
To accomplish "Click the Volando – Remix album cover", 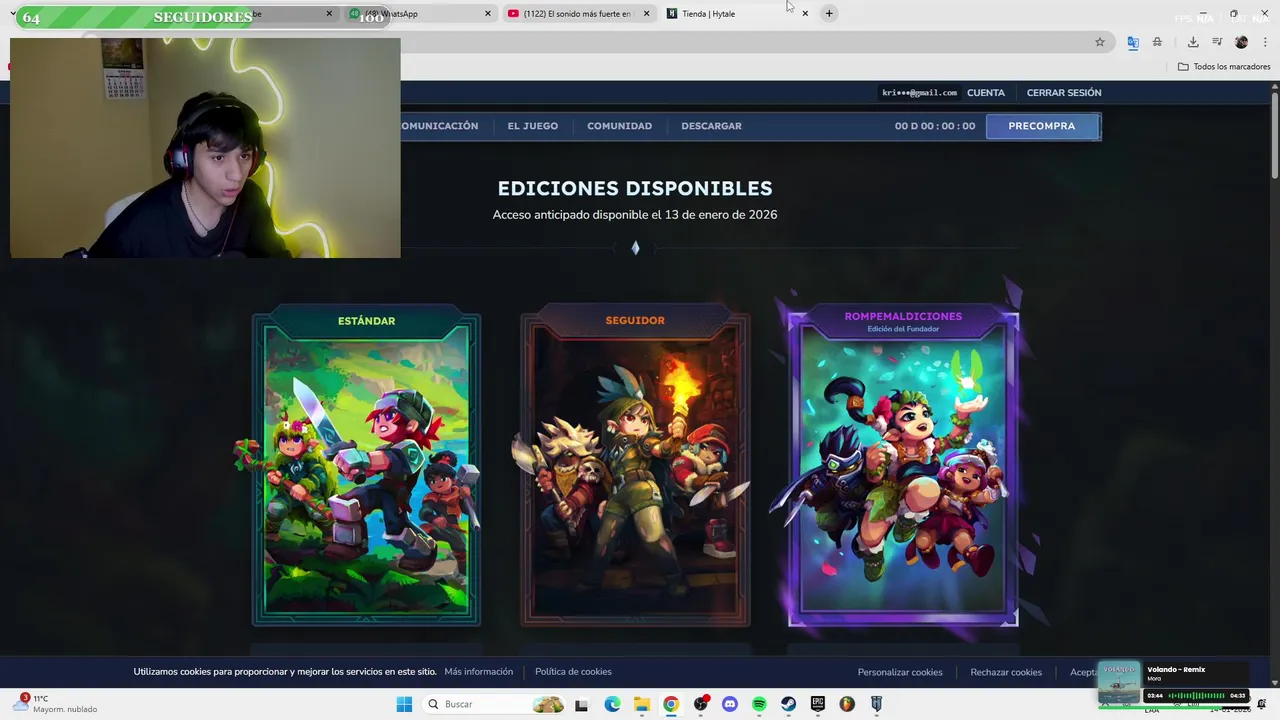I will click(1119, 683).
